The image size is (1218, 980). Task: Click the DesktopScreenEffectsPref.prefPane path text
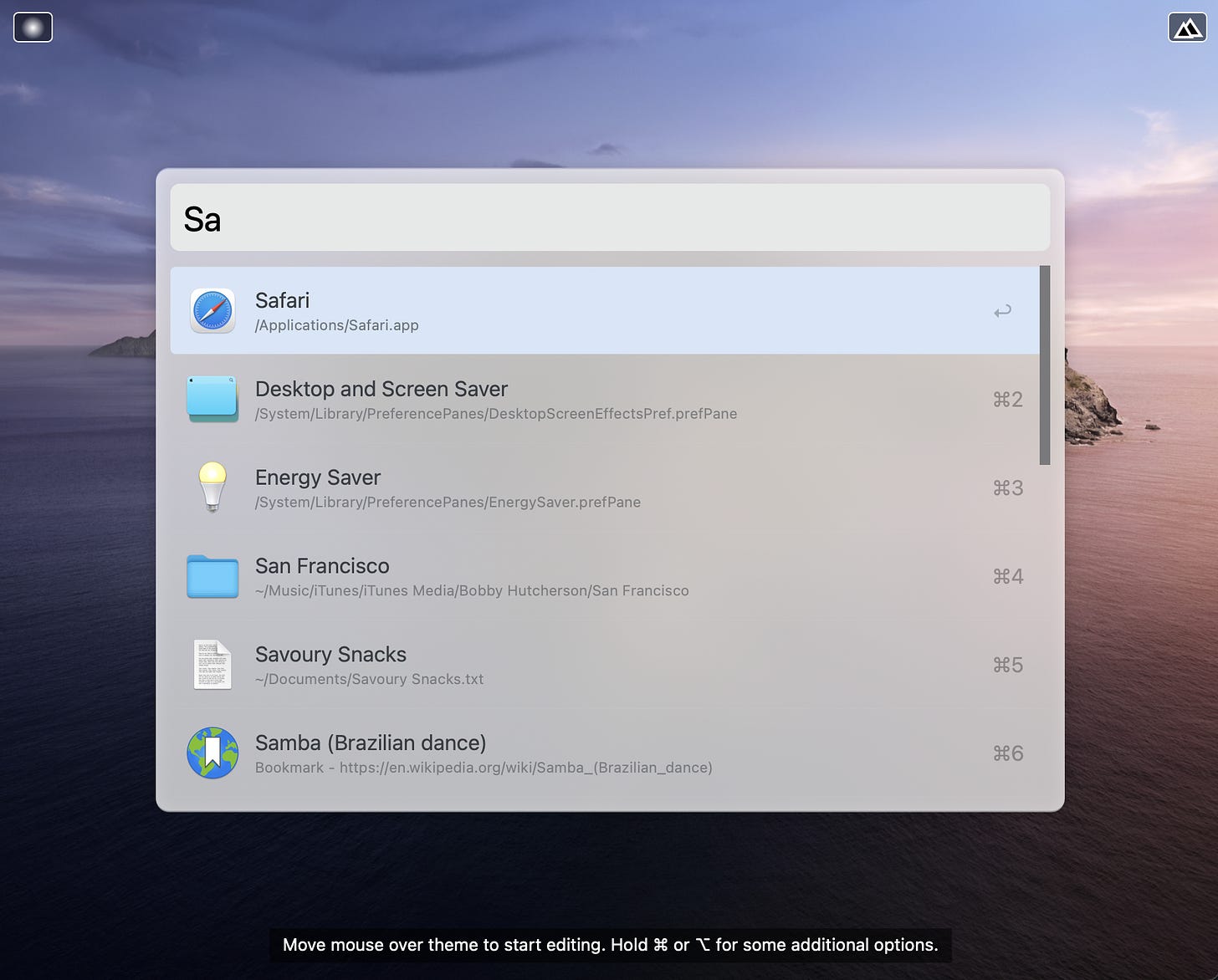(496, 414)
